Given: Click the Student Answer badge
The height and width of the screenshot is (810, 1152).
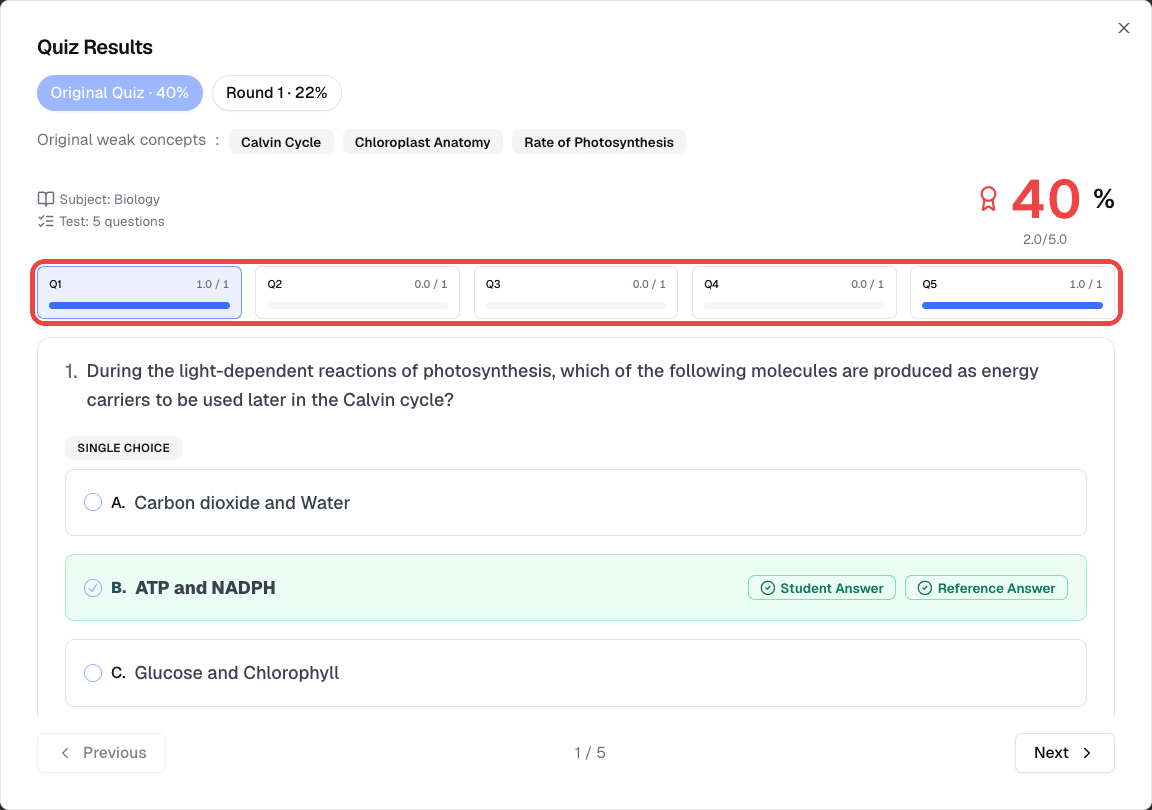Looking at the screenshot, I should (821, 588).
